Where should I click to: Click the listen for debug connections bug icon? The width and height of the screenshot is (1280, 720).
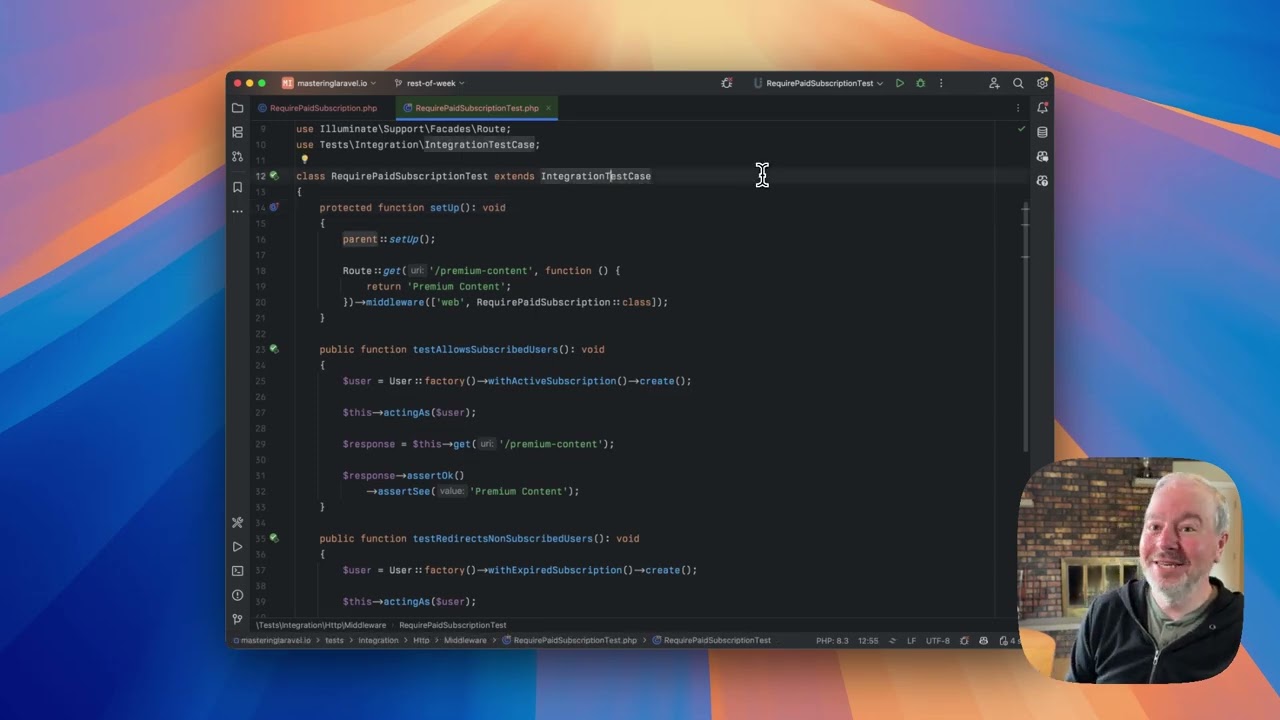(727, 83)
